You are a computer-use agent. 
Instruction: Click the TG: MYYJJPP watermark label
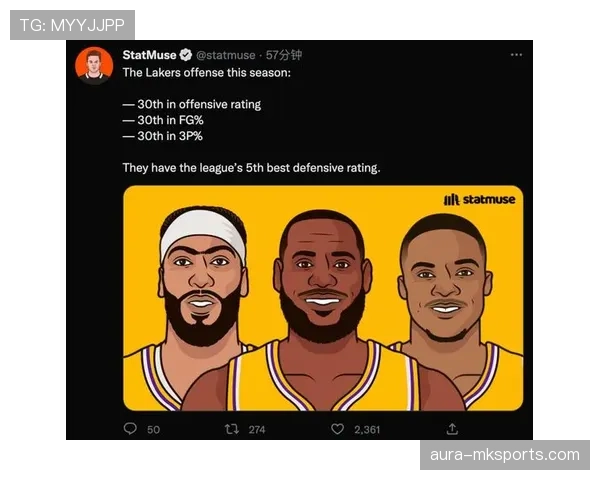tap(72, 24)
